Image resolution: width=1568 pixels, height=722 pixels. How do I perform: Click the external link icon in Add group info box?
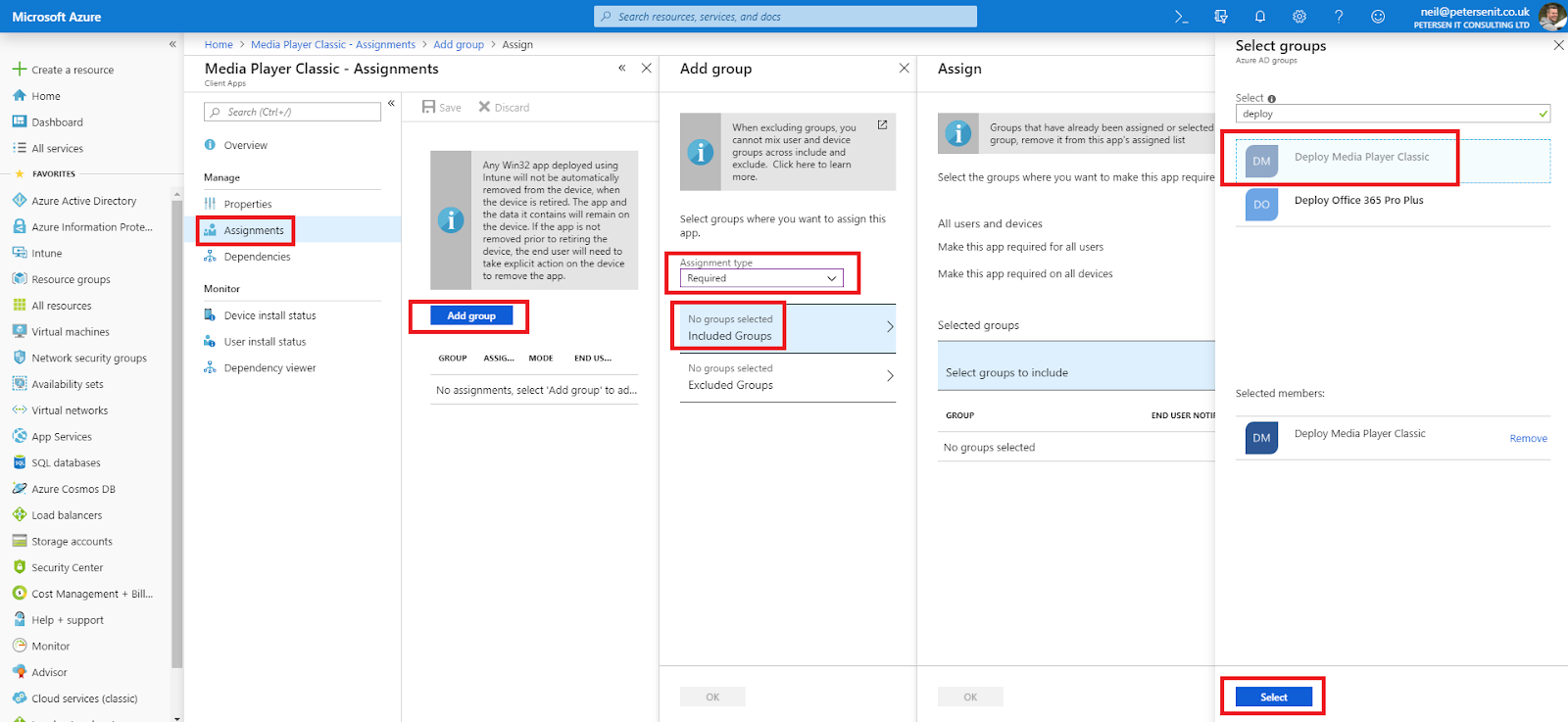point(882,125)
